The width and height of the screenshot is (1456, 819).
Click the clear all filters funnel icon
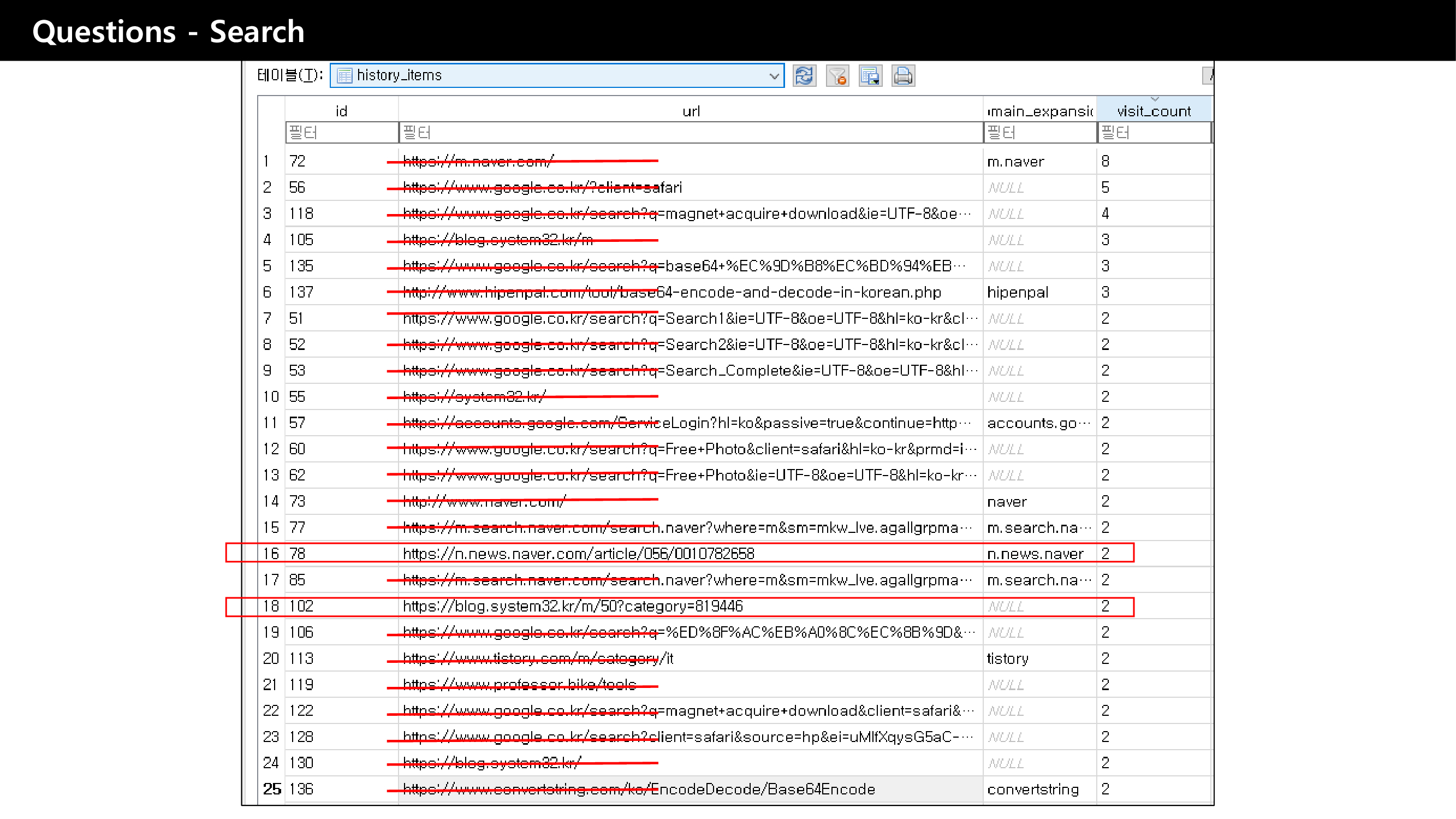837,75
